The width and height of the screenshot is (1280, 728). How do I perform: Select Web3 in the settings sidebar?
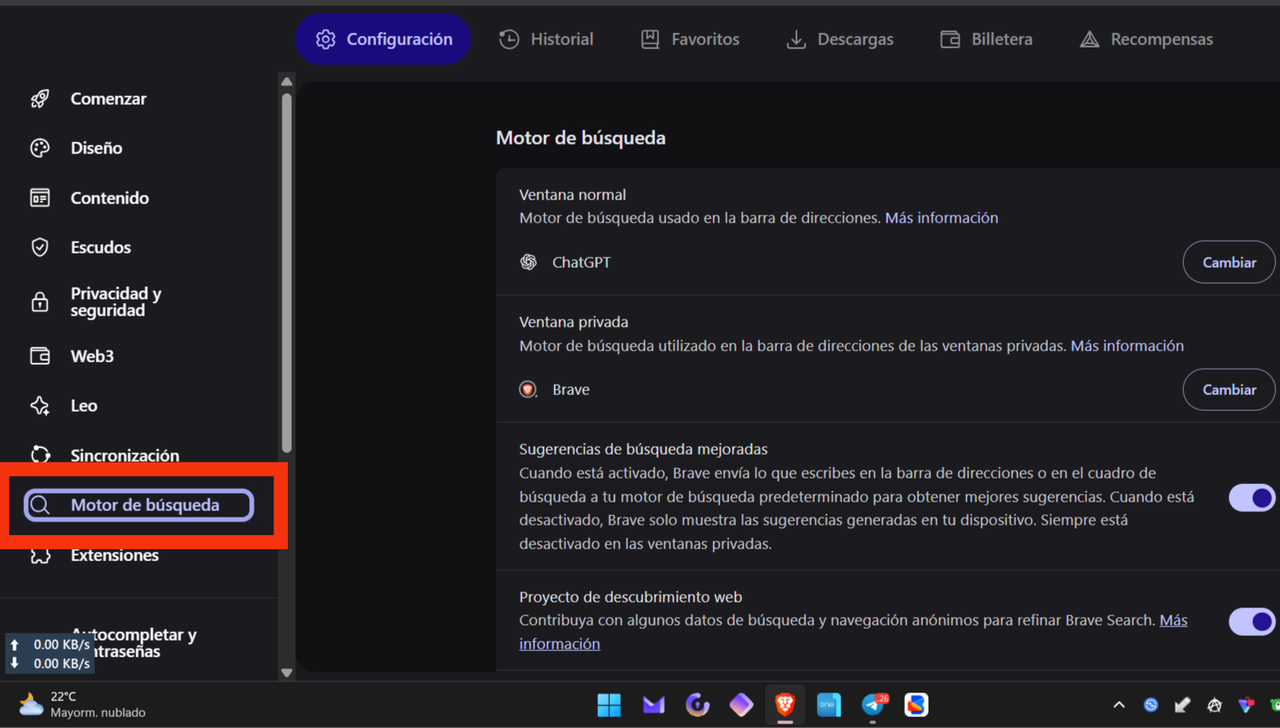[x=92, y=356]
